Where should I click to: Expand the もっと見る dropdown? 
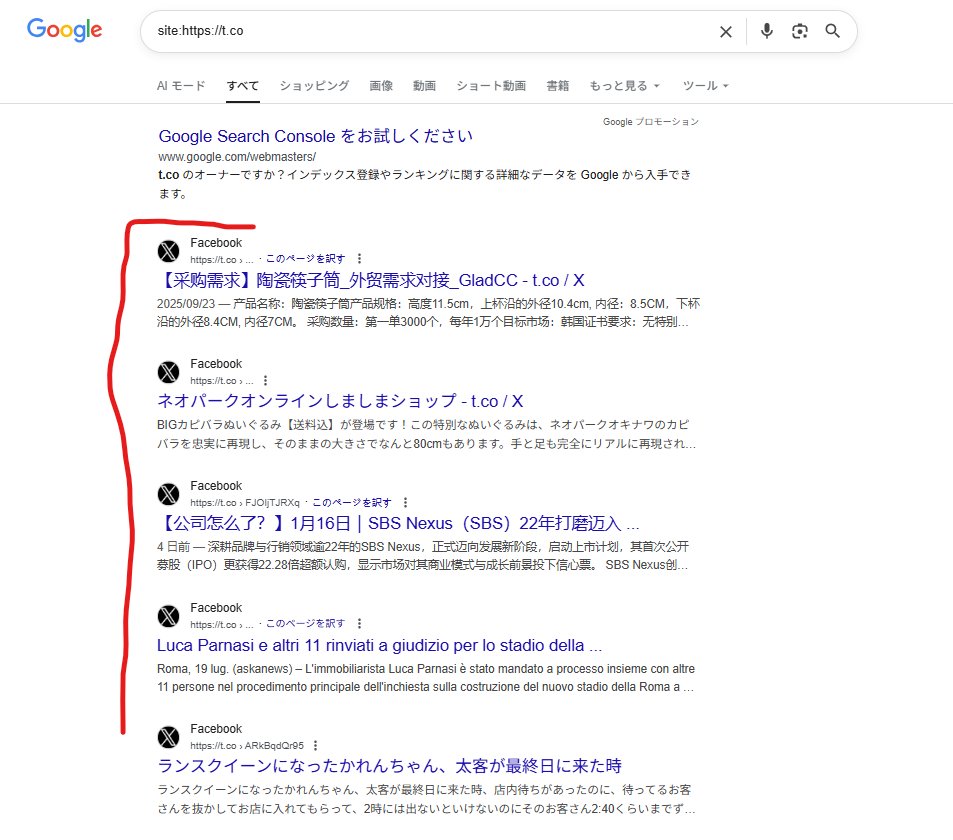[624, 86]
